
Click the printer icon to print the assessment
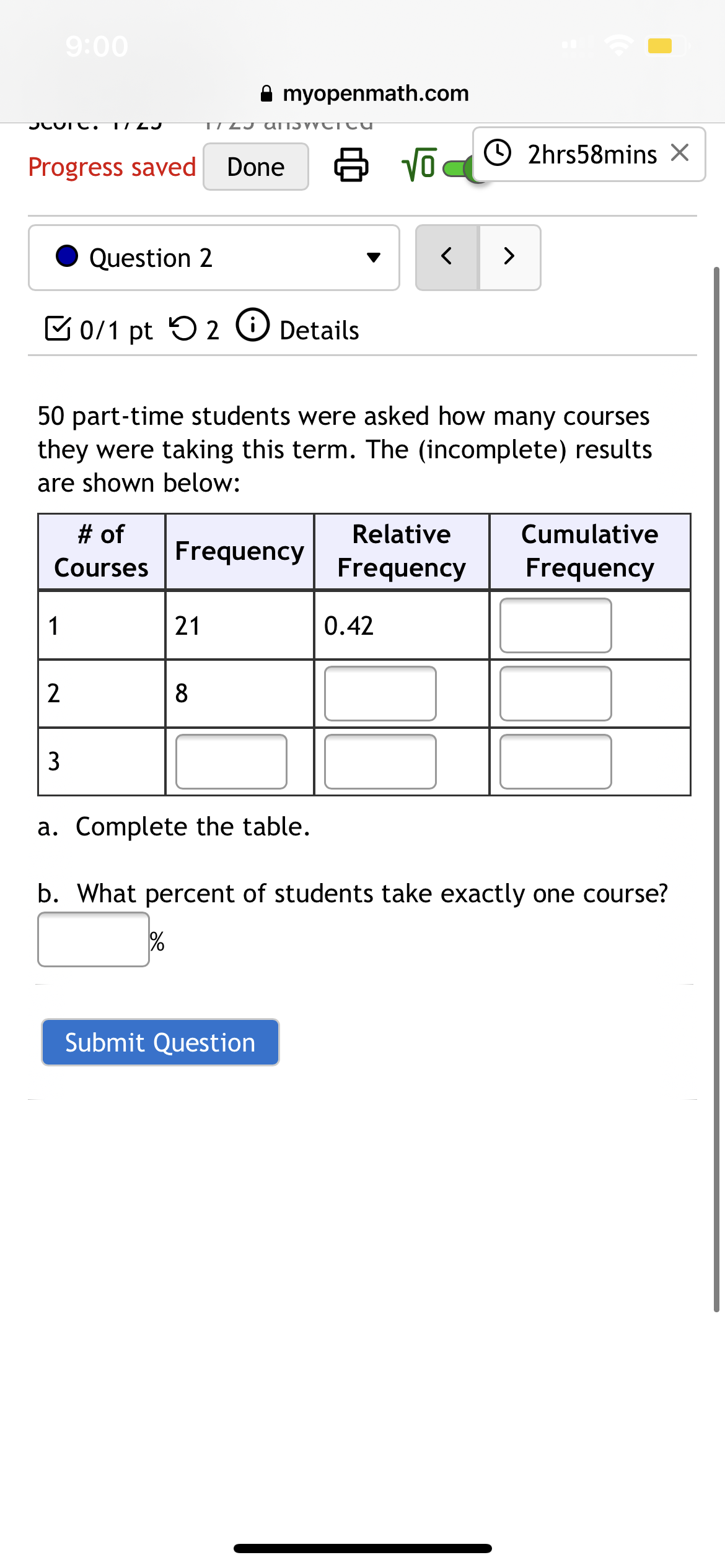[x=351, y=165]
